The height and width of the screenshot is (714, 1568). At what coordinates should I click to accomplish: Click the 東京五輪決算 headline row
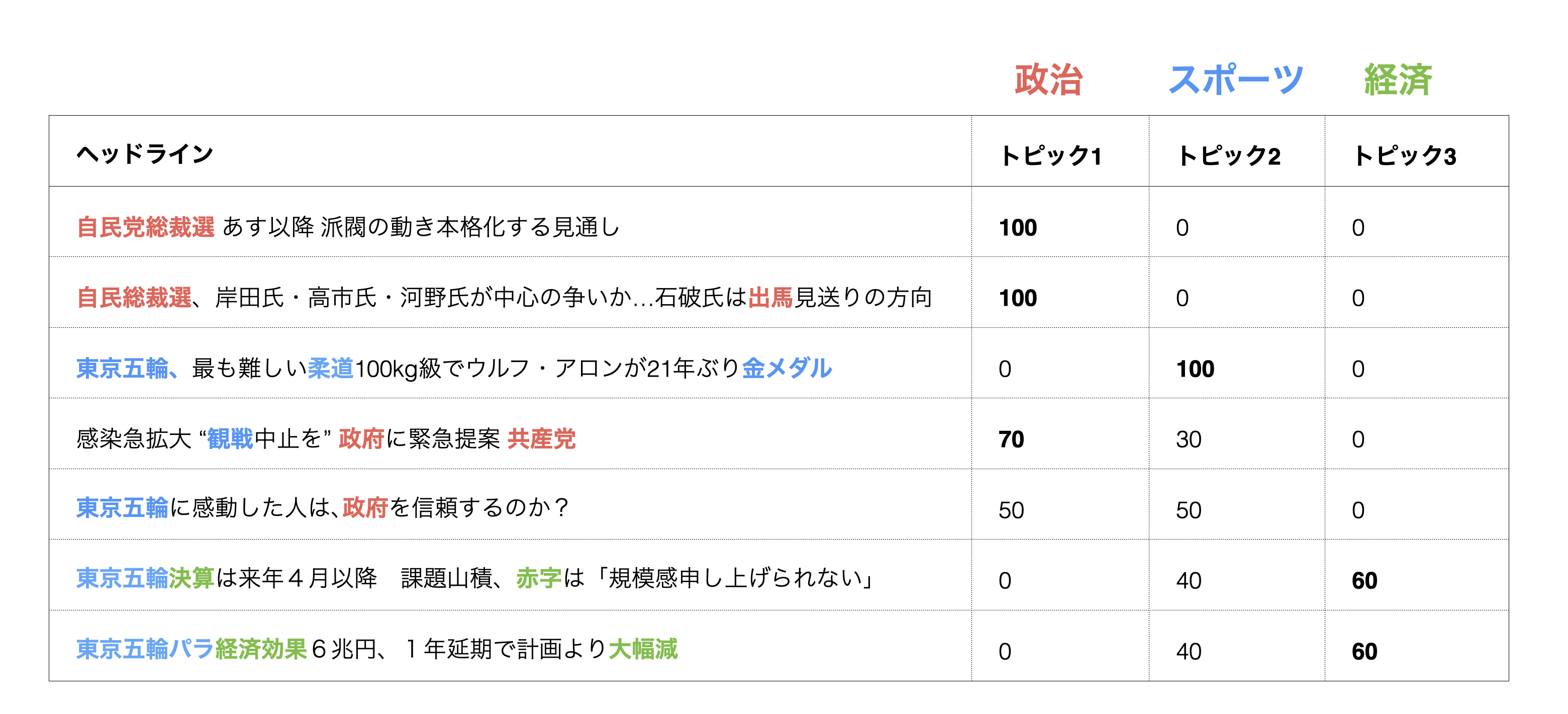[475, 578]
